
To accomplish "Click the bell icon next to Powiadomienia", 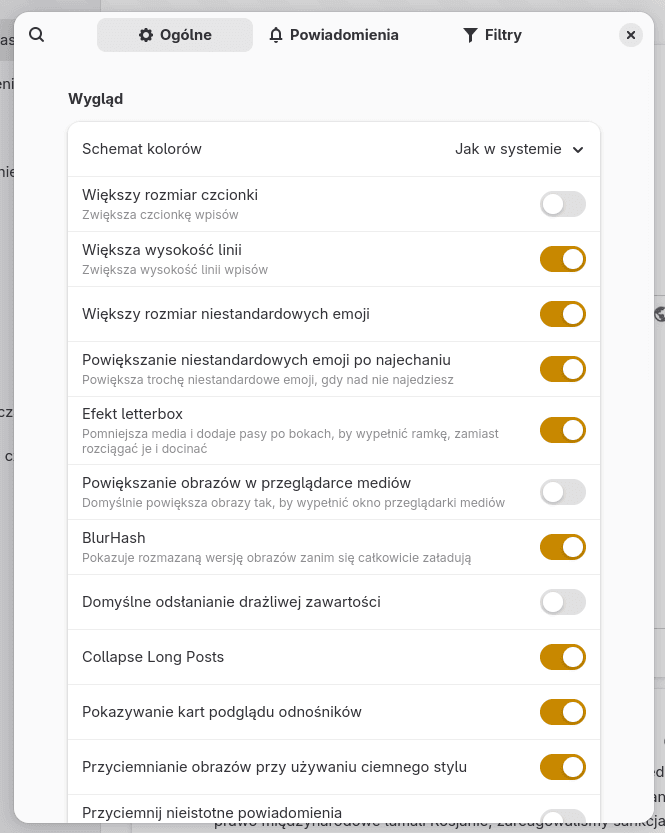I will (x=276, y=35).
